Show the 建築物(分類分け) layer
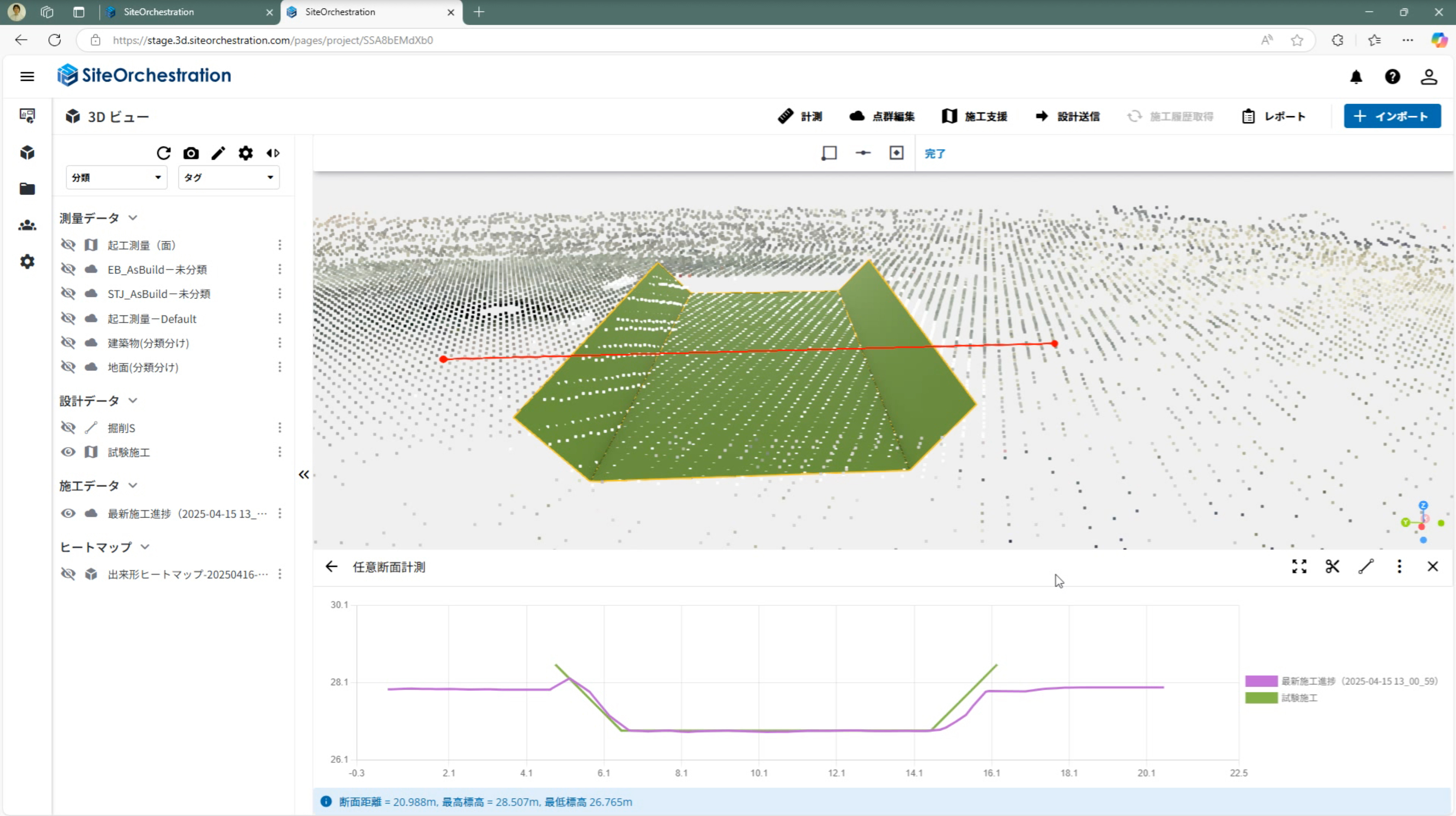This screenshot has height=816, width=1456. [x=68, y=342]
